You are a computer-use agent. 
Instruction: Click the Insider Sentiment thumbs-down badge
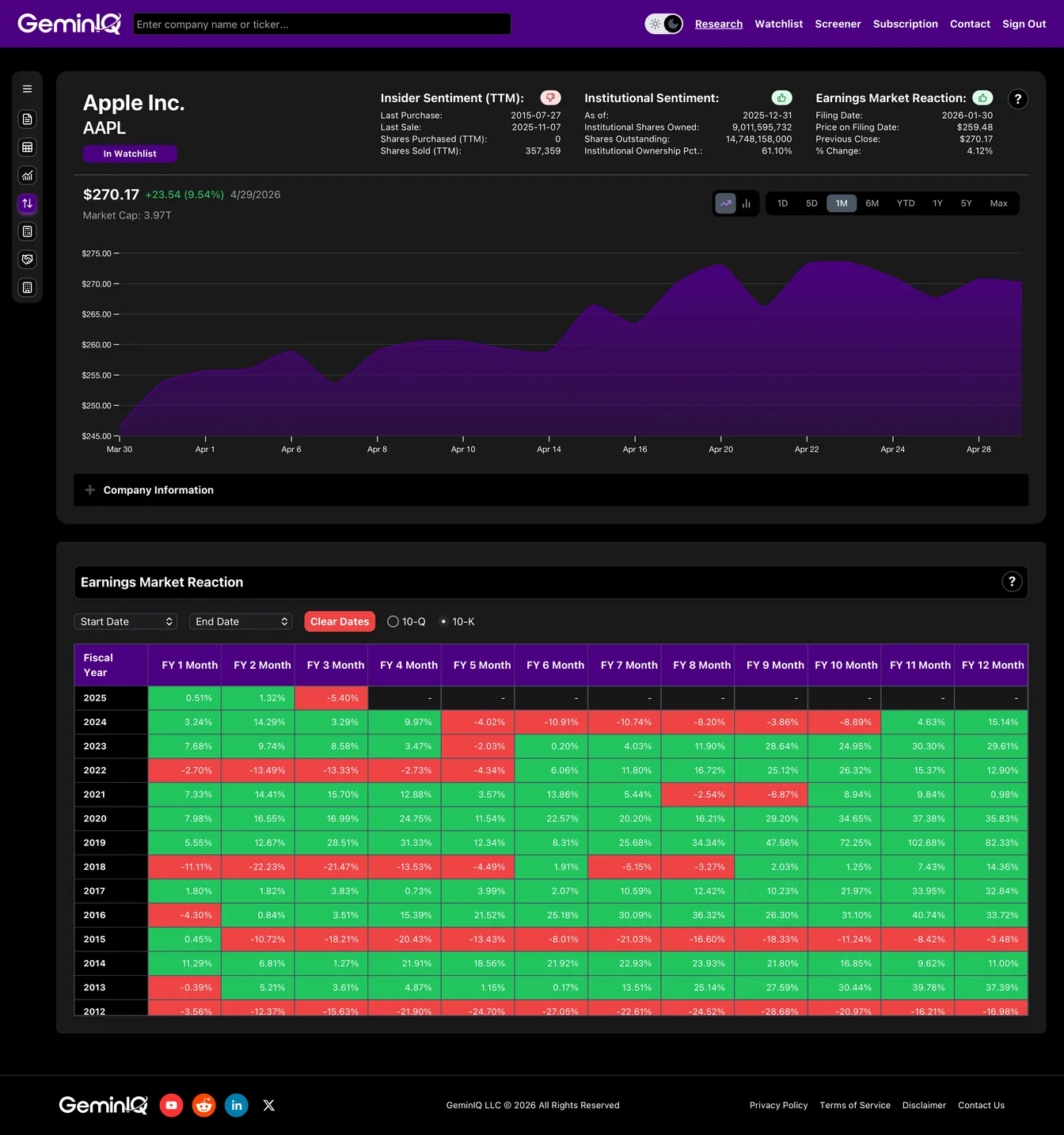pyautogui.click(x=550, y=97)
